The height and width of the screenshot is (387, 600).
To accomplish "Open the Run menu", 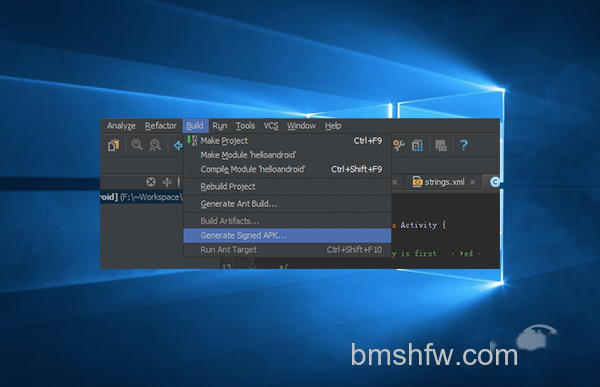I will point(220,126).
